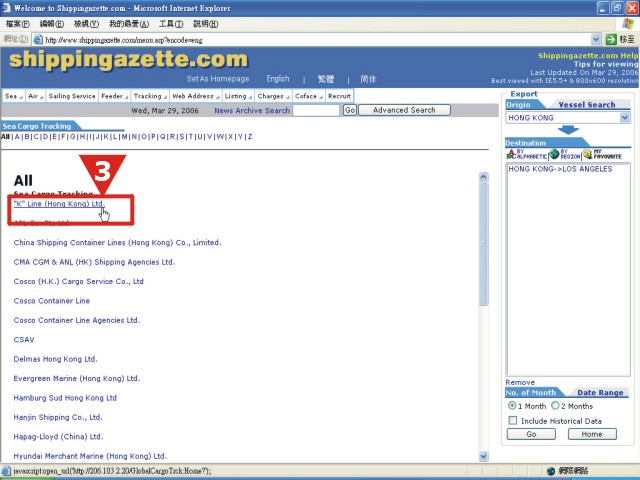The height and width of the screenshot is (480, 640).
Task: Open the 檢視(V) View menu
Action: point(86,24)
